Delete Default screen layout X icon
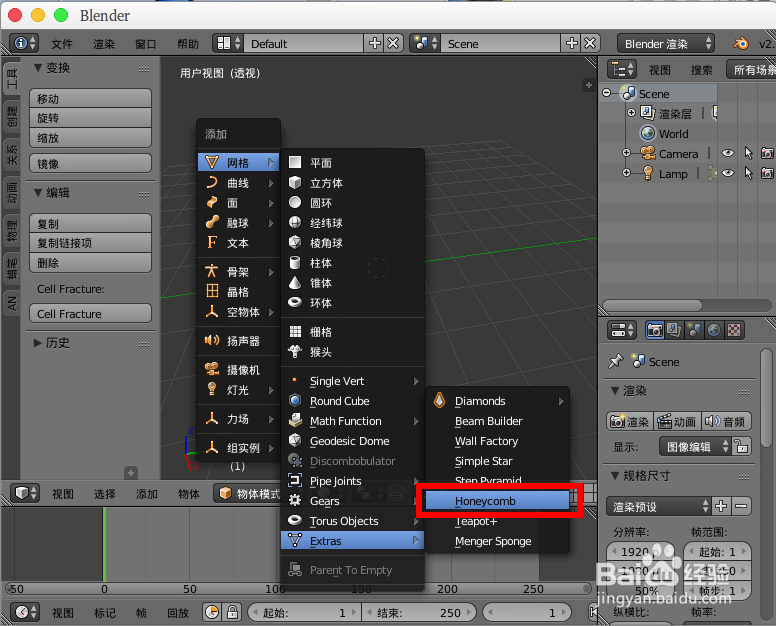 point(393,44)
